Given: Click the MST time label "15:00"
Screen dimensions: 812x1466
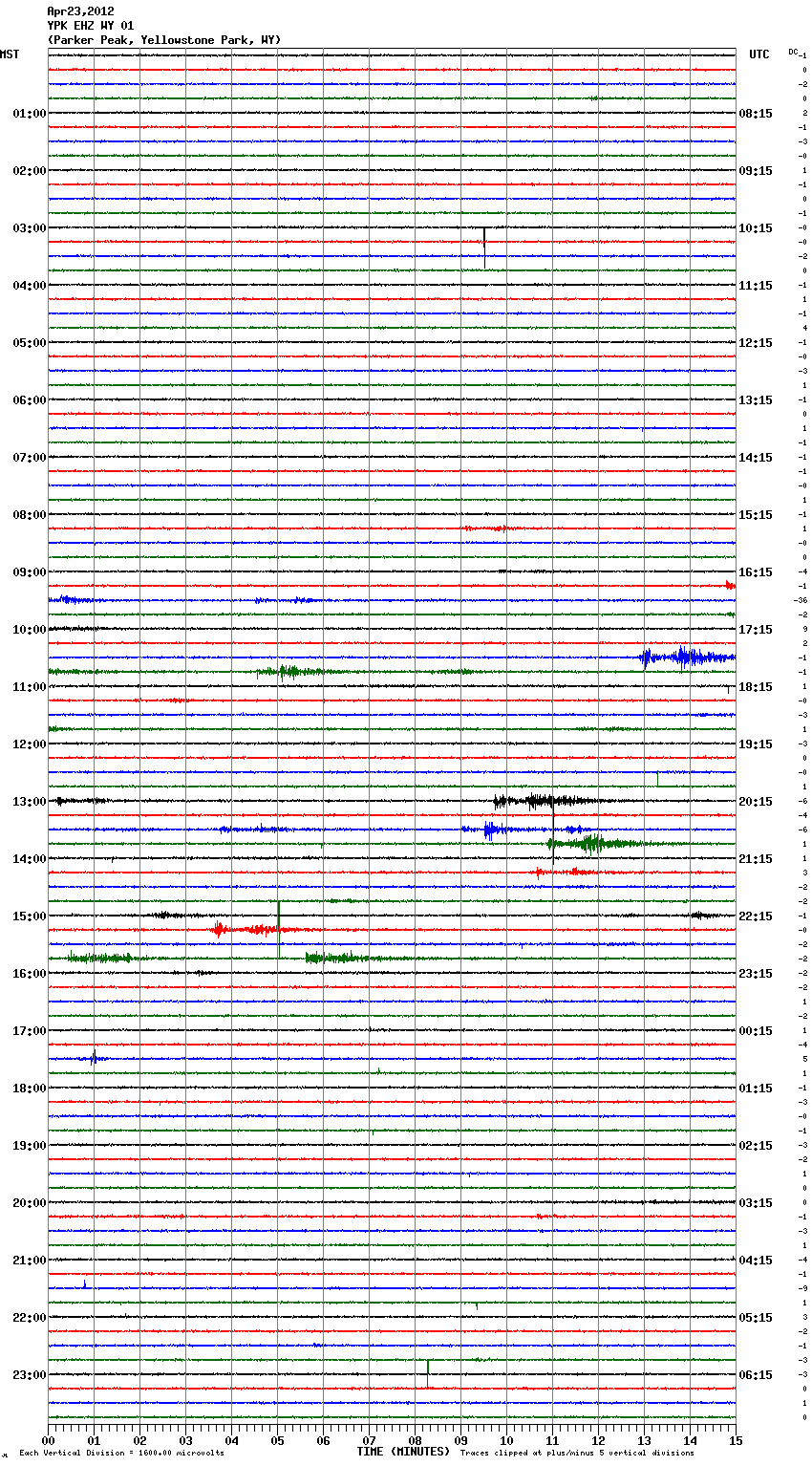Looking at the screenshot, I should tap(30, 916).
